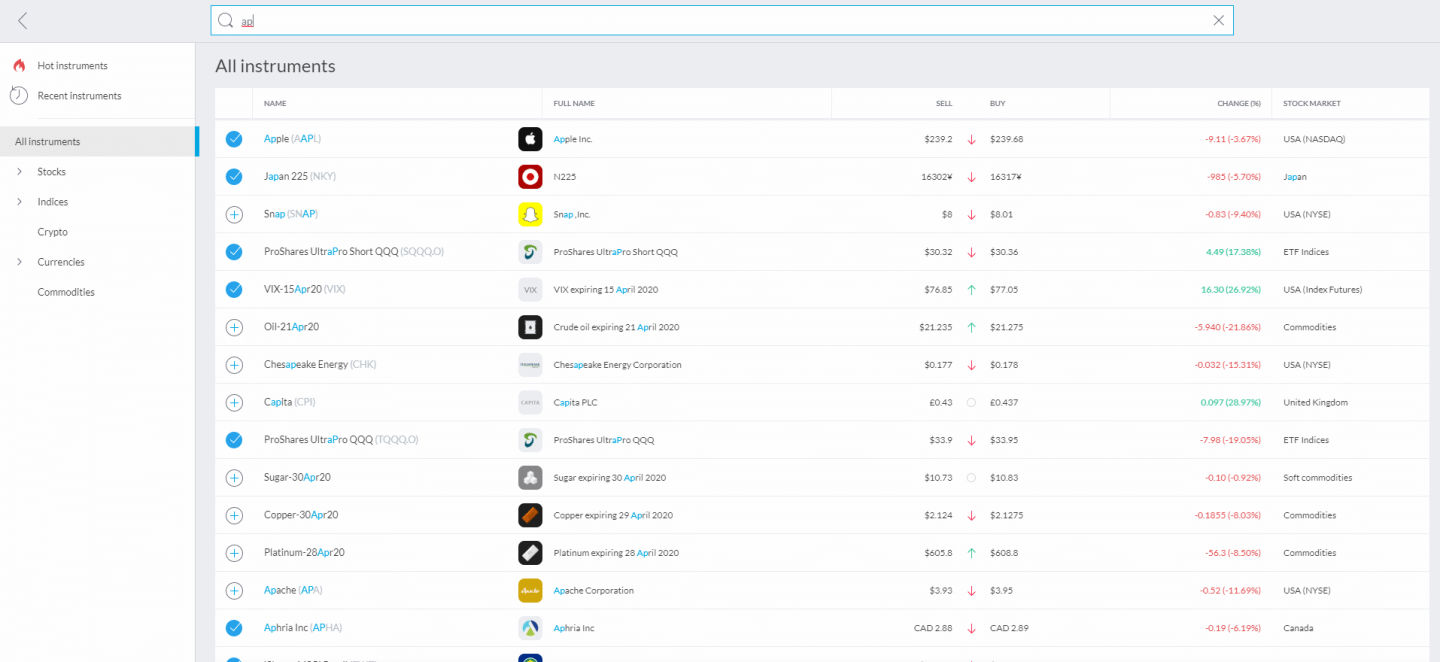Expand the Indices category chevron
Image resolution: width=1440 pixels, height=662 pixels.
tap(19, 202)
